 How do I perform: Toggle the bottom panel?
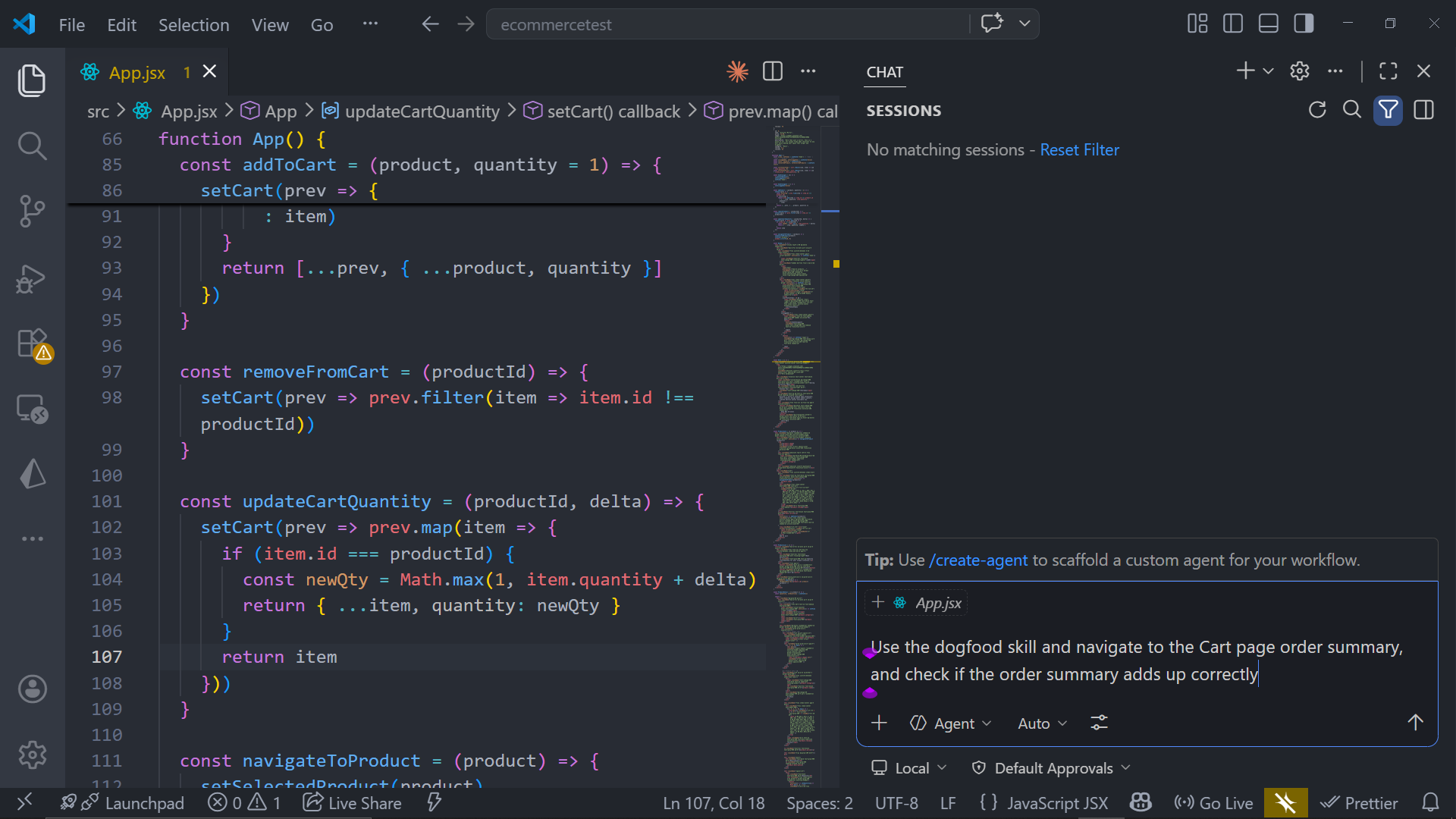point(1269,24)
